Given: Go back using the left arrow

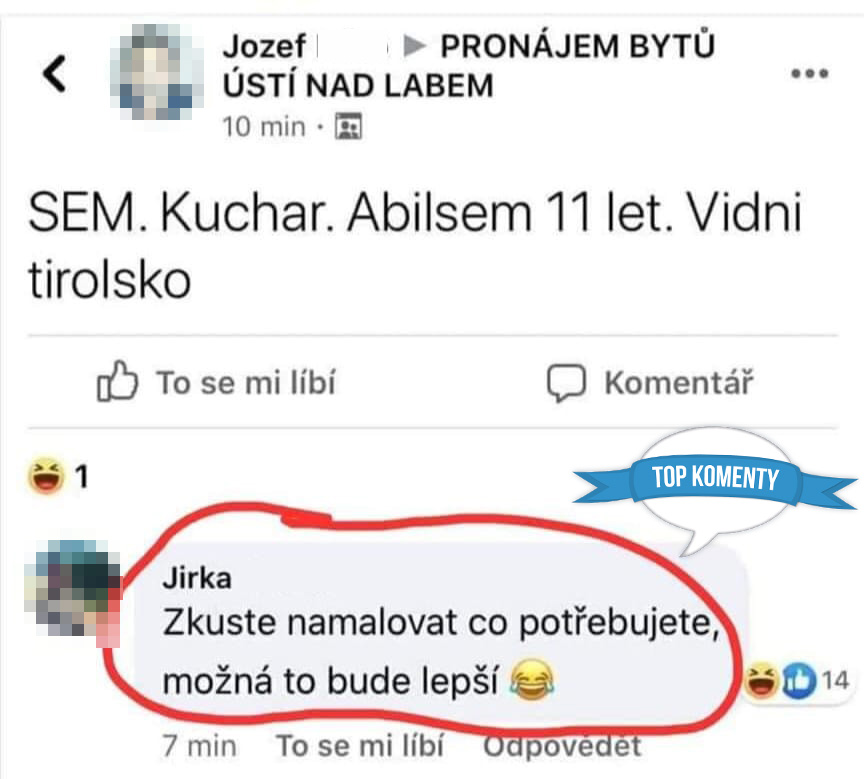Looking at the screenshot, I should pos(55,73).
